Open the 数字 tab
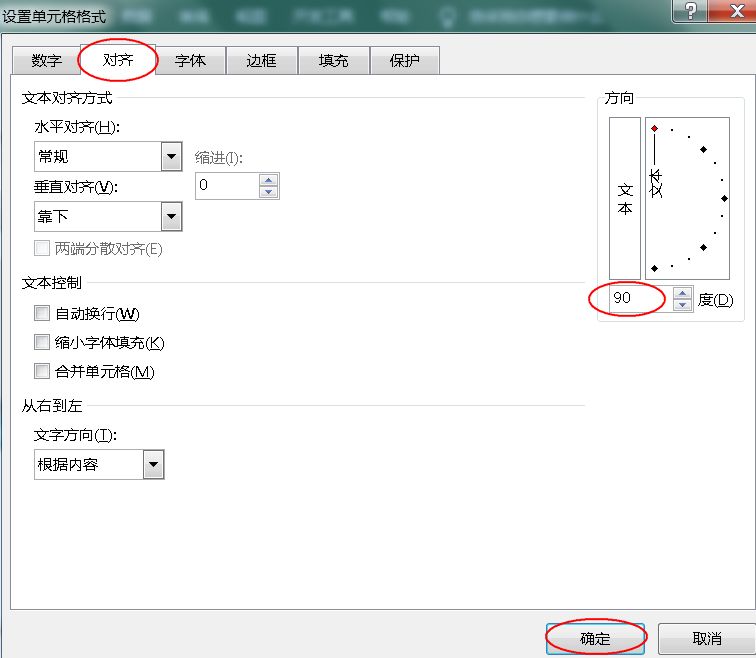Viewport: 756px width, 658px height. [x=46, y=61]
